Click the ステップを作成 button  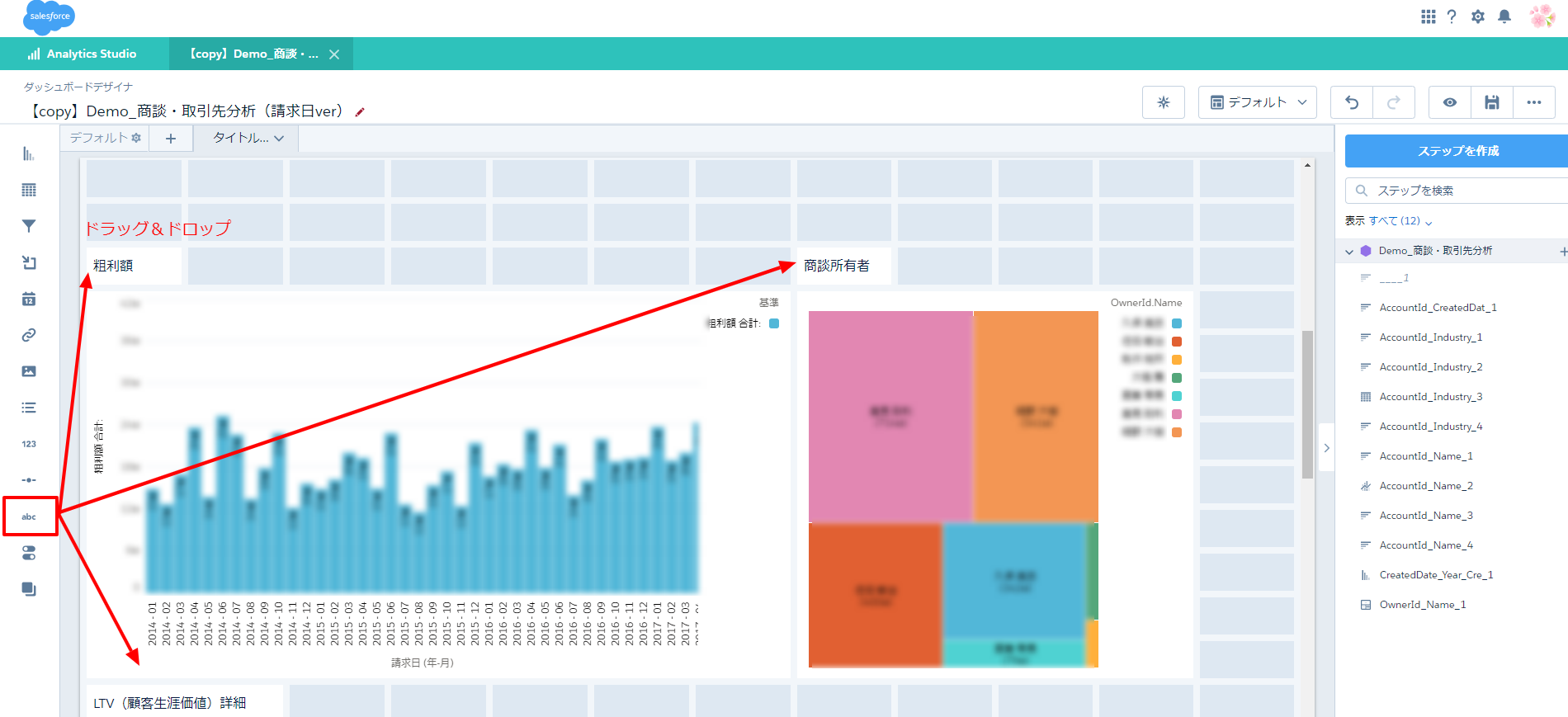pos(1457,151)
